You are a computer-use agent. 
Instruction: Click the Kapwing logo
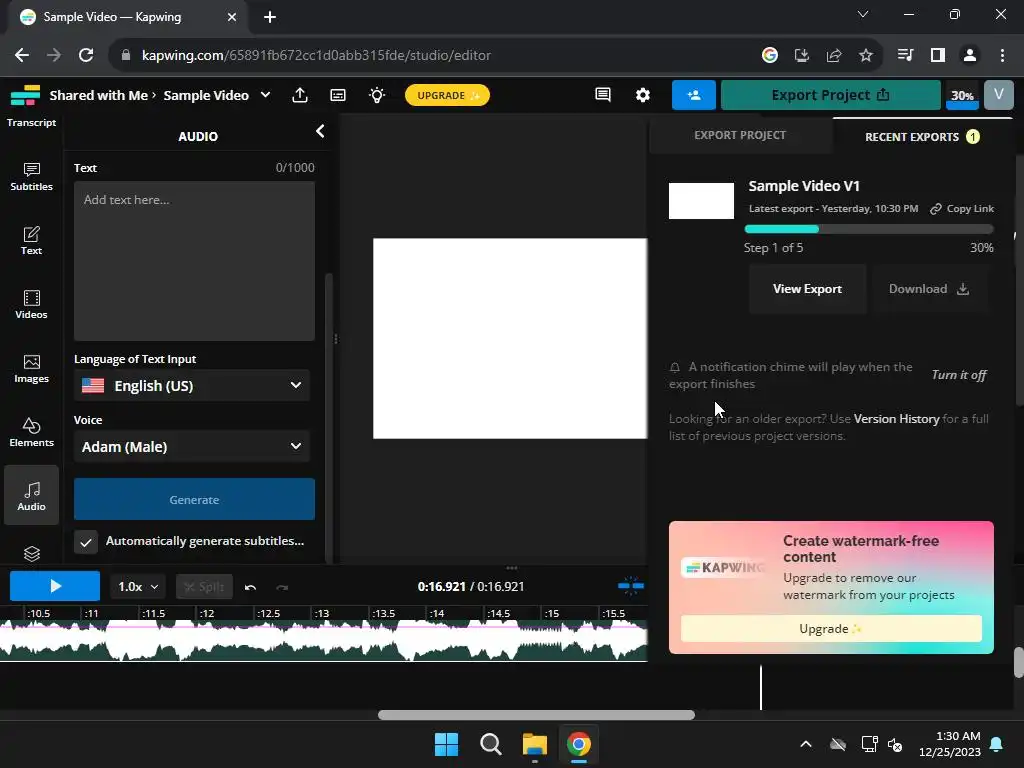pyautogui.click(x=25, y=95)
